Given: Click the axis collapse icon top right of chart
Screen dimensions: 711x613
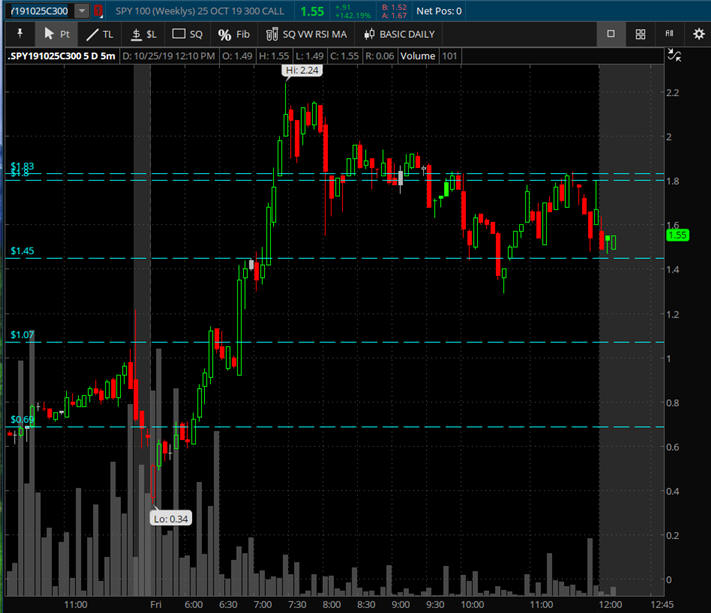Looking at the screenshot, I should [674, 56].
